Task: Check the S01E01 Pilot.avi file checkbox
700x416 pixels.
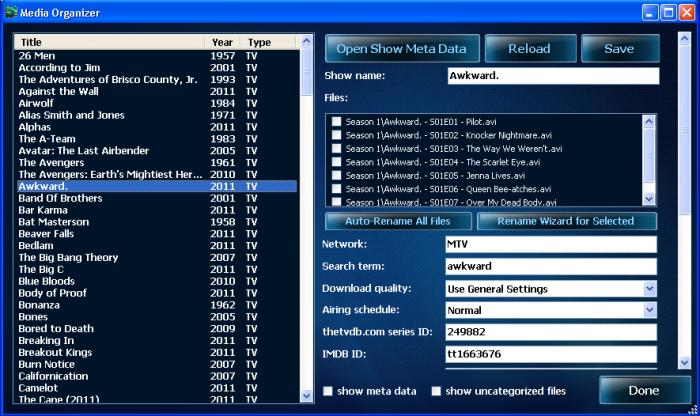Action: (x=337, y=121)
